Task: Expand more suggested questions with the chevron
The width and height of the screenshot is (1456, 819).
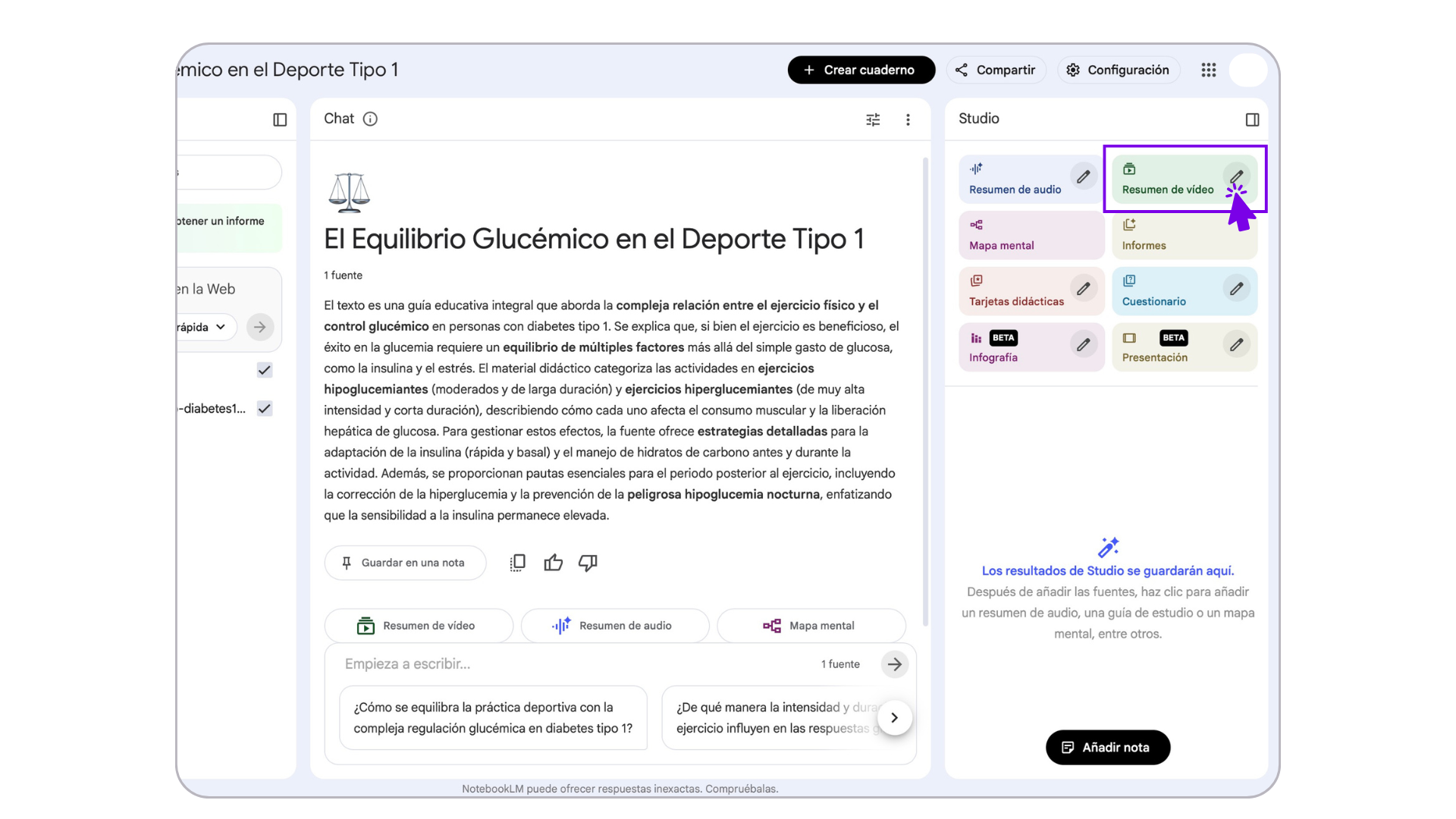Action: [x=895, y=717]
